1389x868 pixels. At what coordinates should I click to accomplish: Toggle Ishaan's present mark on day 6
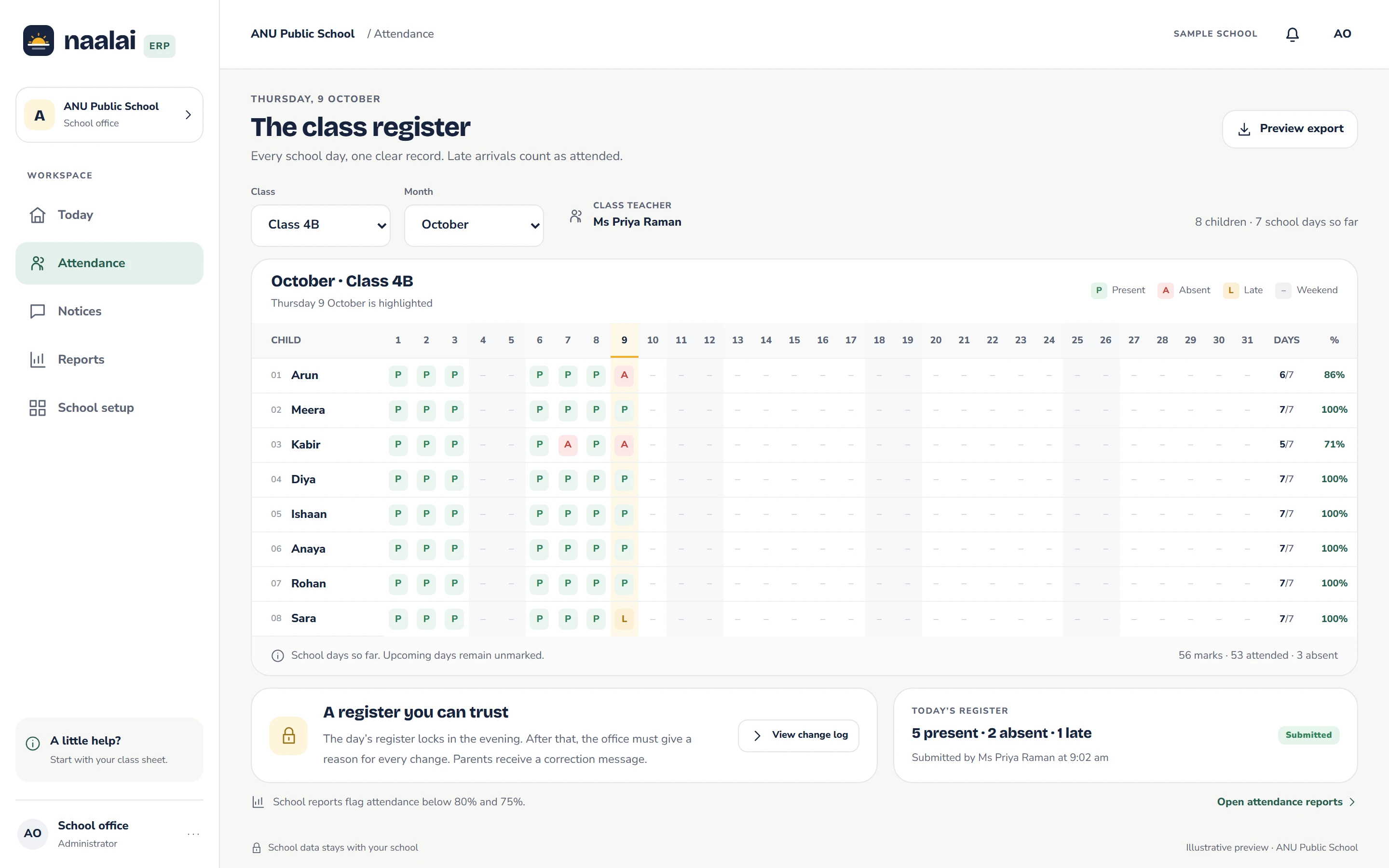click(x=539, y=515)
